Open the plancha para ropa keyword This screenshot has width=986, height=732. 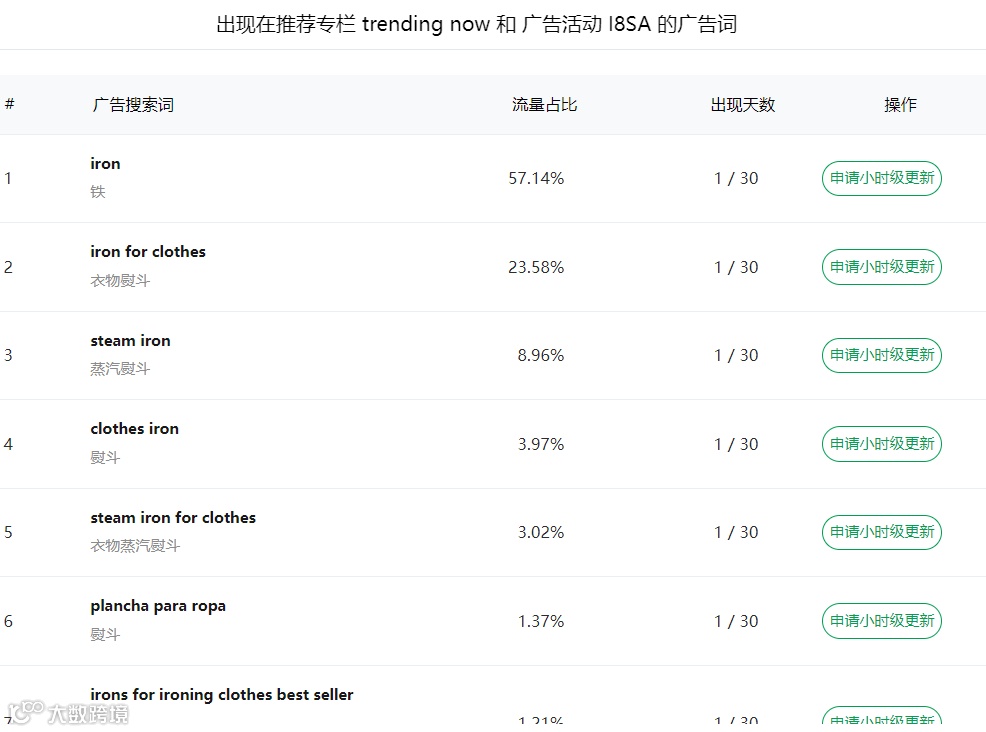158,606
